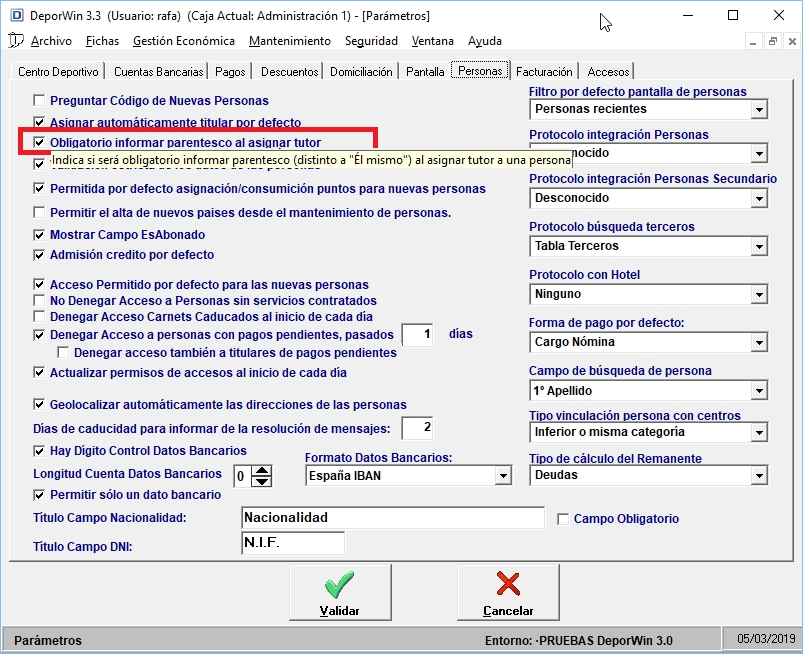Go to the Pagos tab
This screenshot has height=655, width=804.
(x=230, y=72)
